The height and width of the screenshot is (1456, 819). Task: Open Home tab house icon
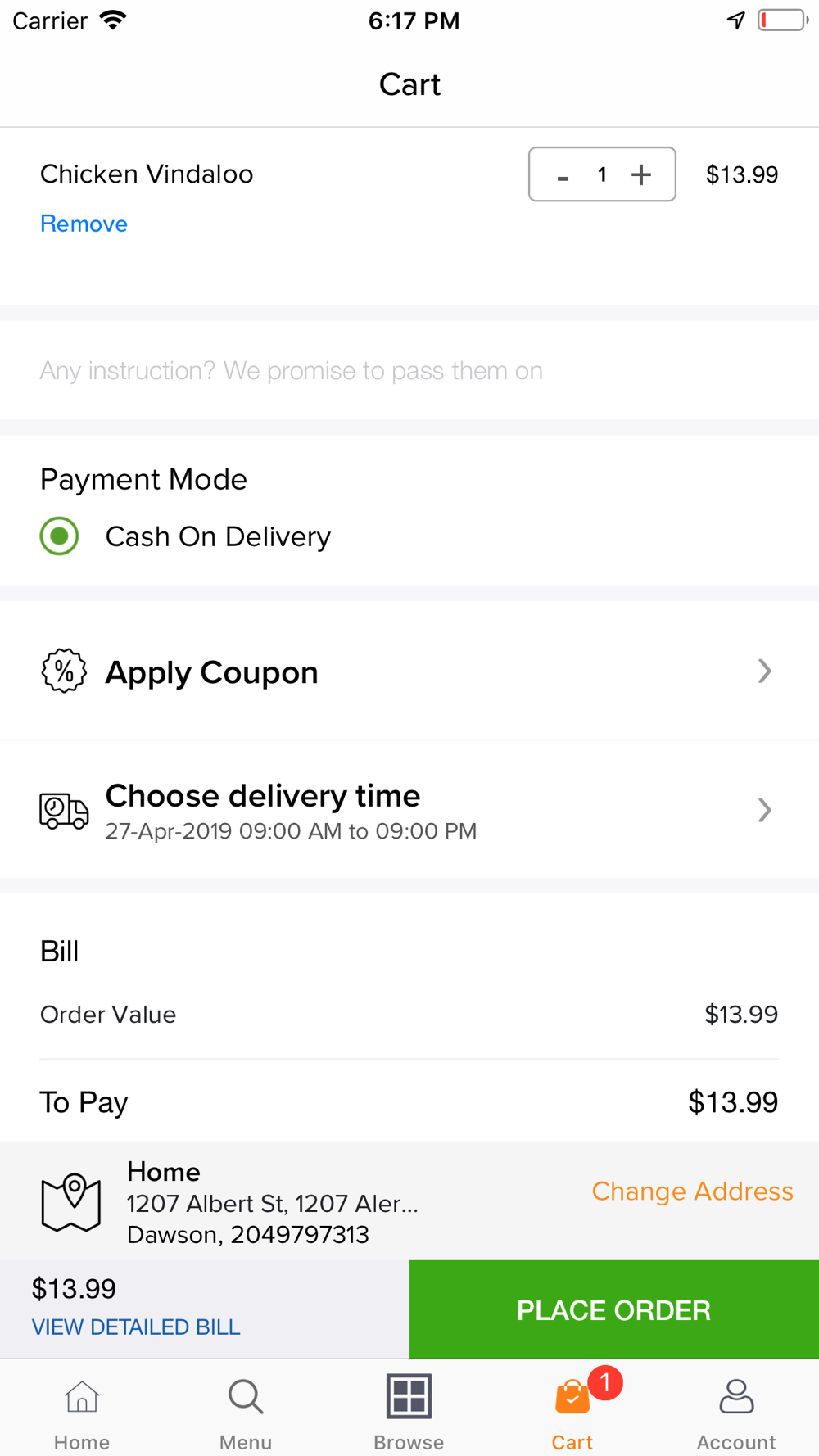(82, 1396)
